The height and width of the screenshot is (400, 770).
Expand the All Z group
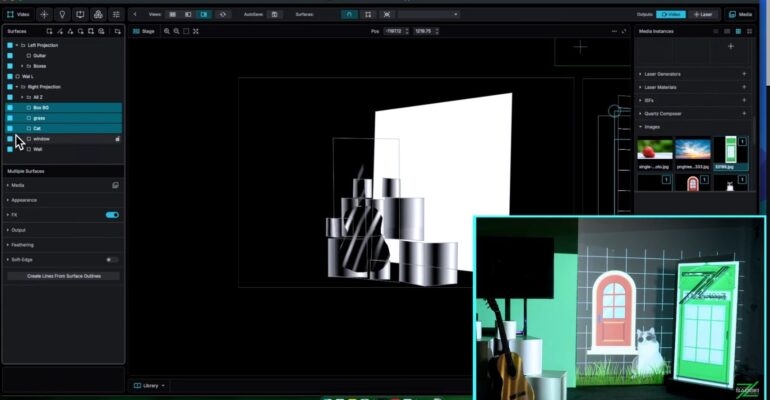pyautogui.click(x=22, y=97)
